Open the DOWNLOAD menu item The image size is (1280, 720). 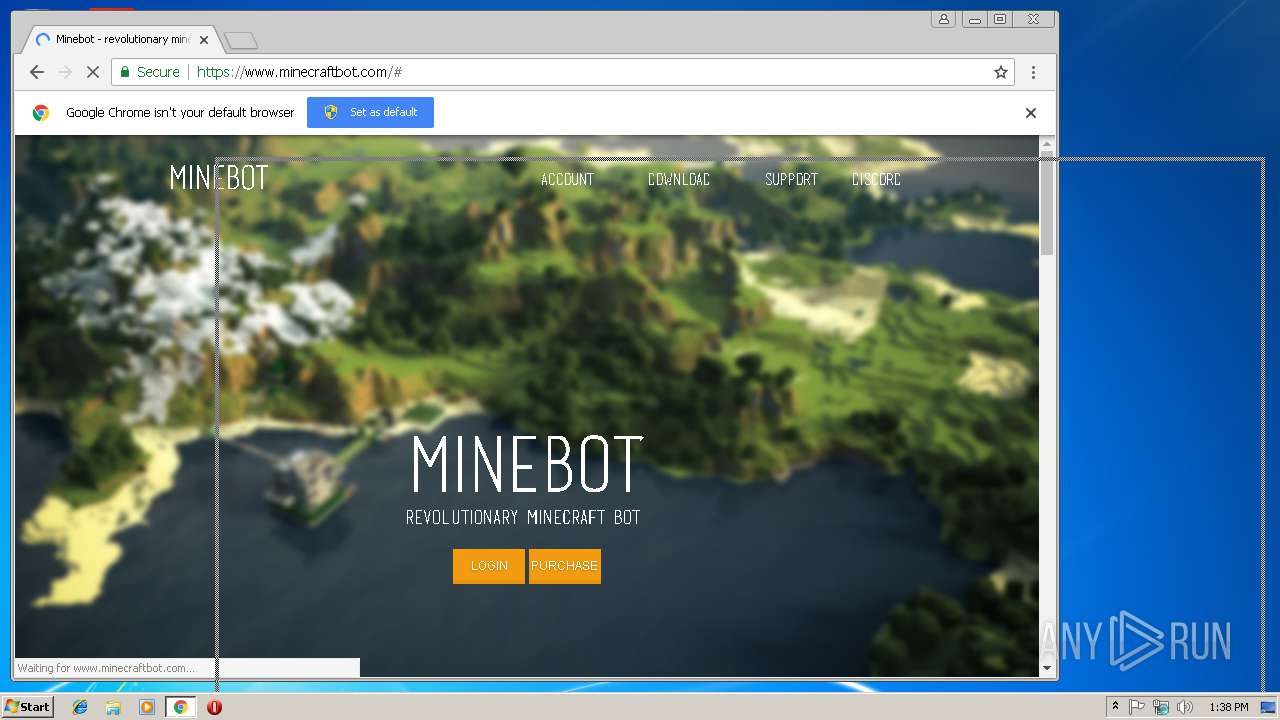point(679,180)
